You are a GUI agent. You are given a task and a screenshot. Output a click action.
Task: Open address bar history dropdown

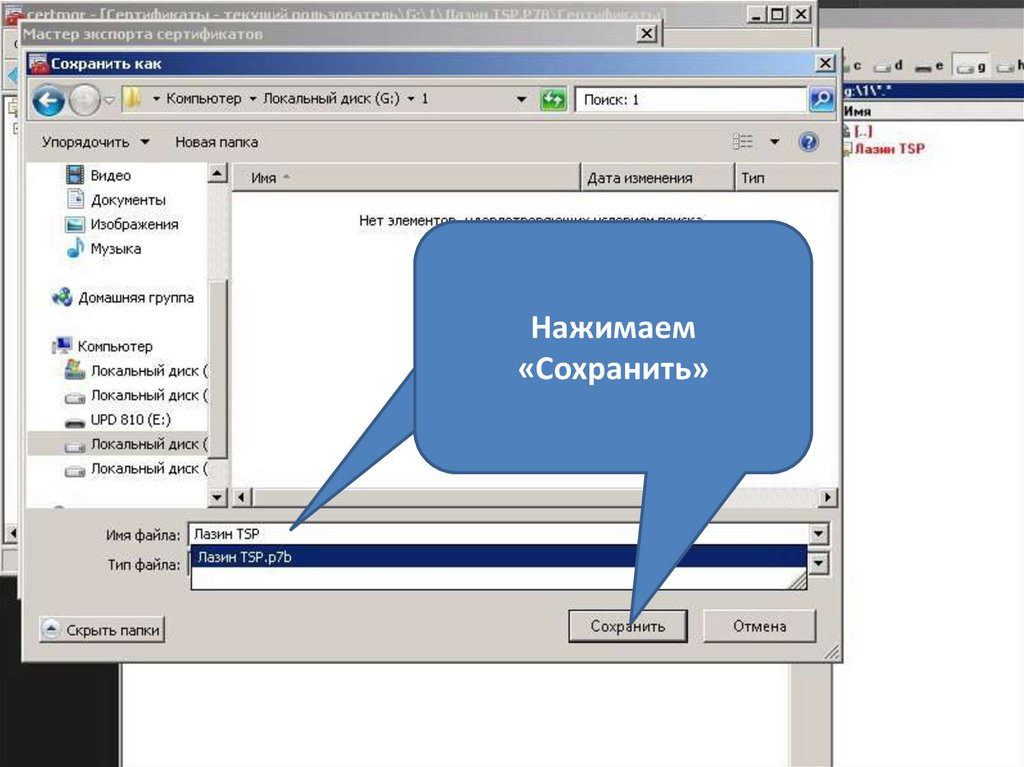(x=521, y=99)
